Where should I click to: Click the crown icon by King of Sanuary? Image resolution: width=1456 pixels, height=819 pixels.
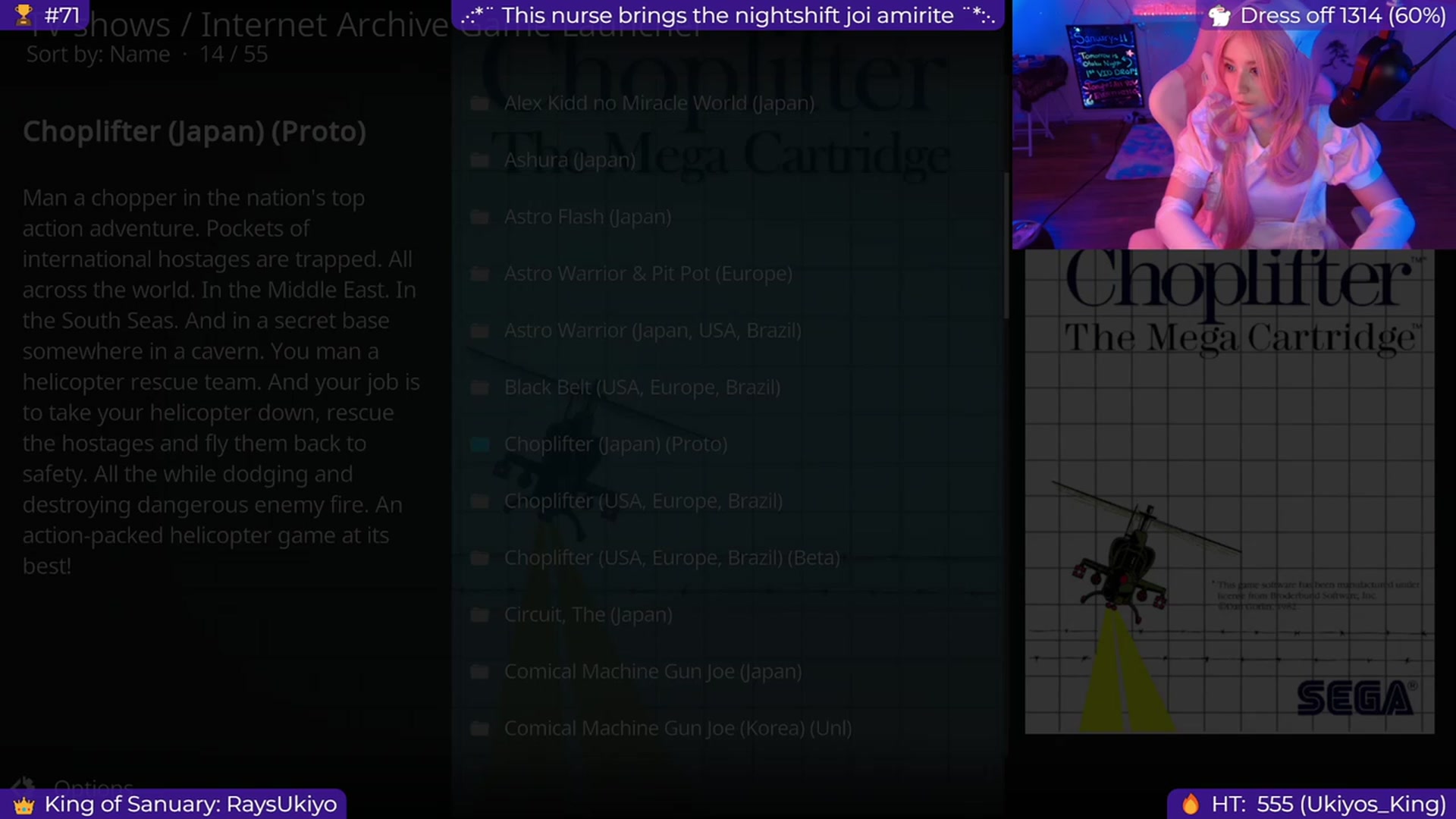(x=24, y=805)
